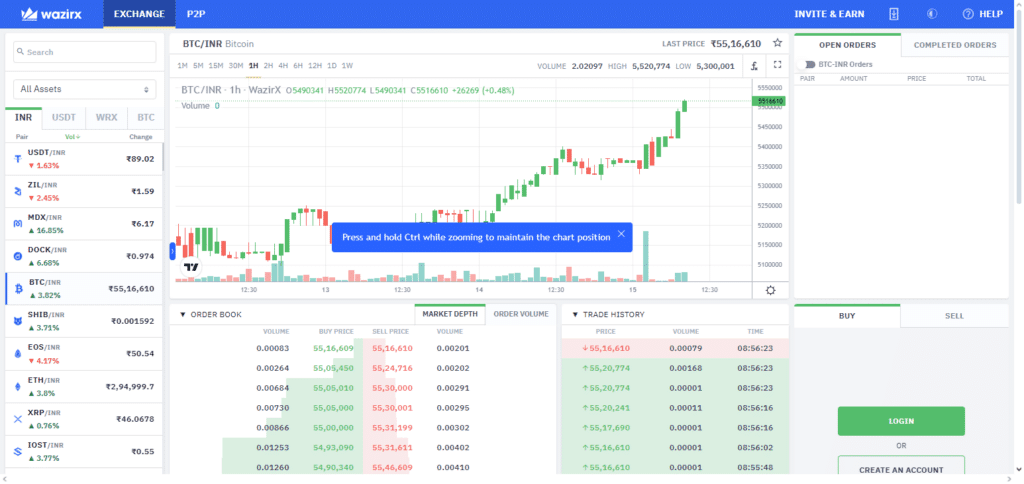This screenshot has height=484, width=1024.
Task: Click the TradingView logo on chart
Action: pyautogui.click(x=191, y=267)
